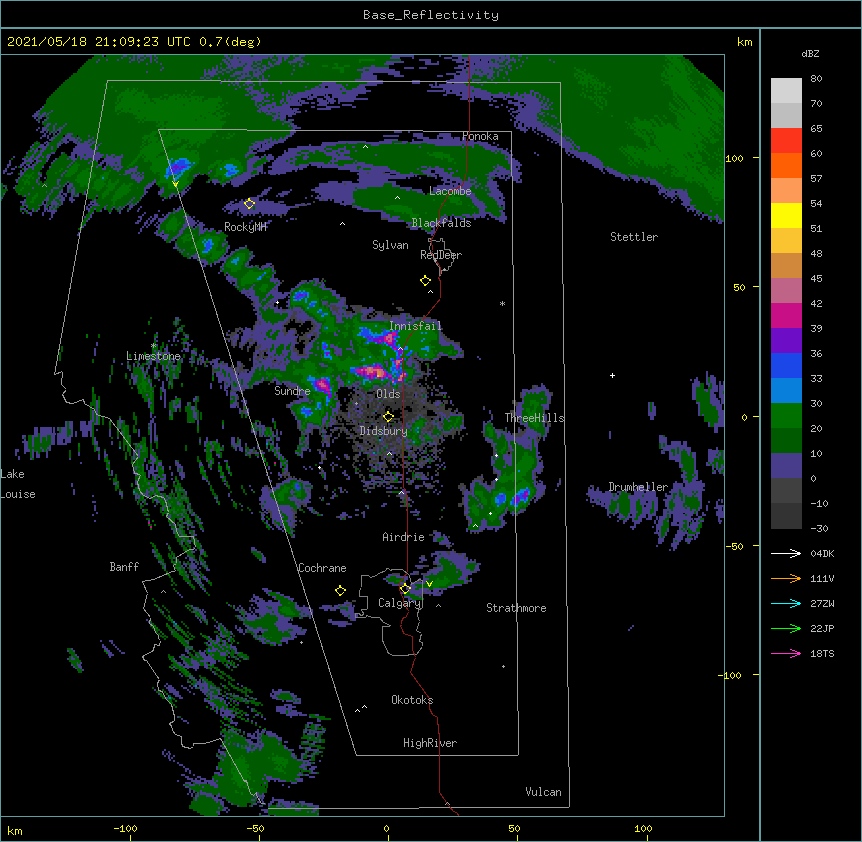862x842 pixels.
Task: Pick the red swatch below the 65 label
Action: point(786,140)
